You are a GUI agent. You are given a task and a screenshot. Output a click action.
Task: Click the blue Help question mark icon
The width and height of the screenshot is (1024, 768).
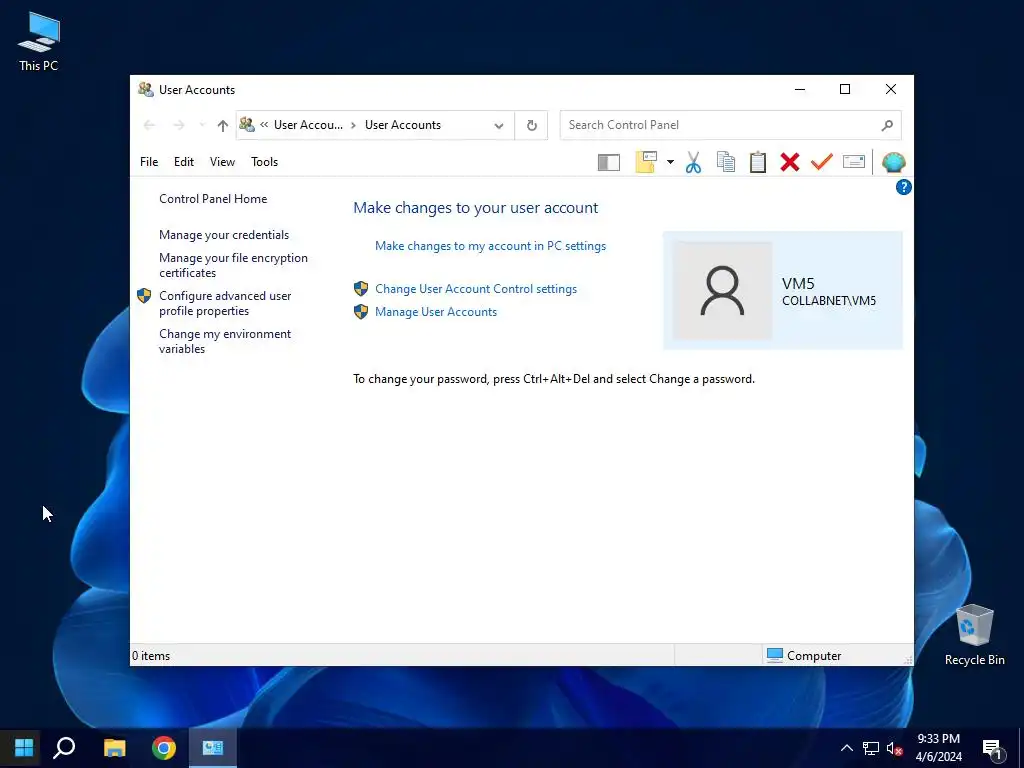click(903, 187)
